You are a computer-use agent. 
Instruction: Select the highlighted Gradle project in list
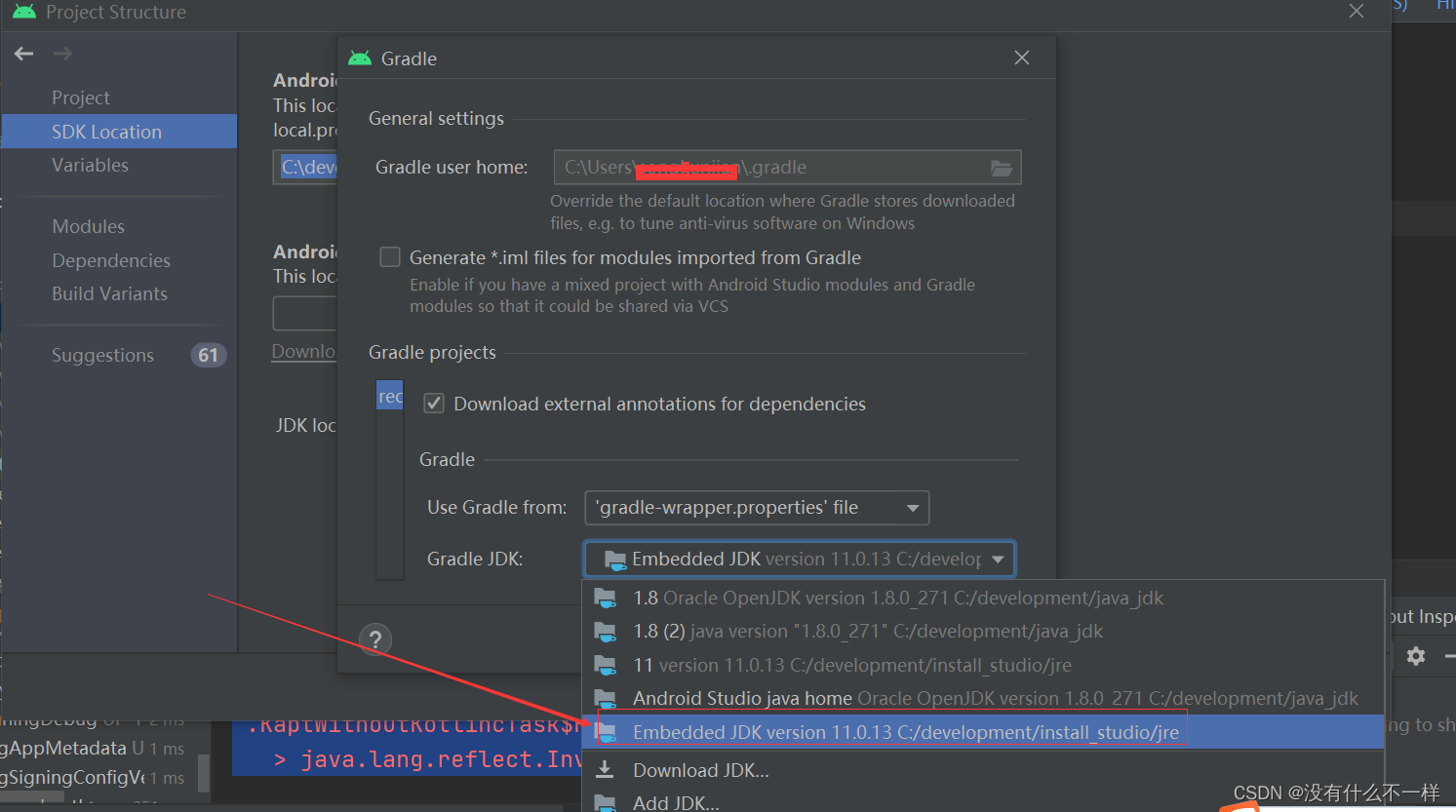point(390,396)
